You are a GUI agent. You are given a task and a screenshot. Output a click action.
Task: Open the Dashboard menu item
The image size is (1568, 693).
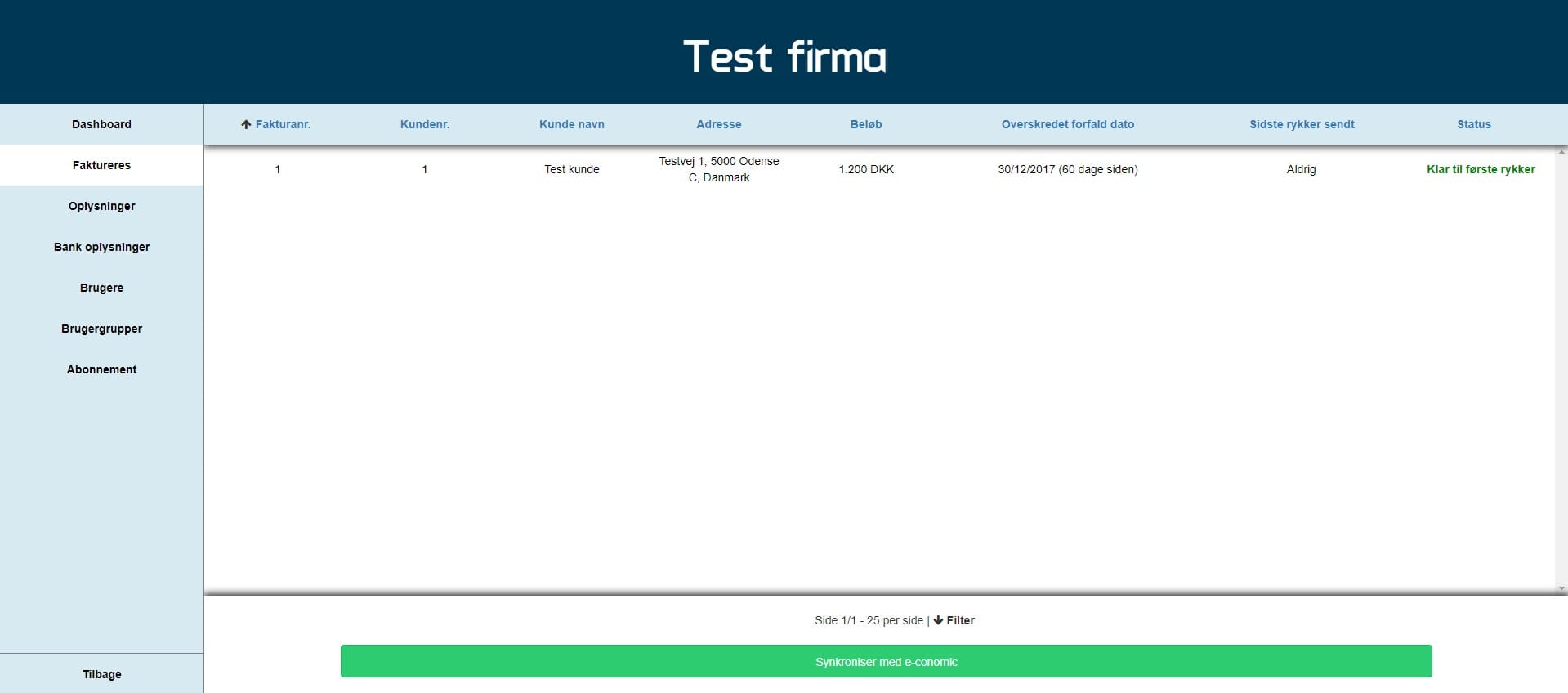pos(101,124)
